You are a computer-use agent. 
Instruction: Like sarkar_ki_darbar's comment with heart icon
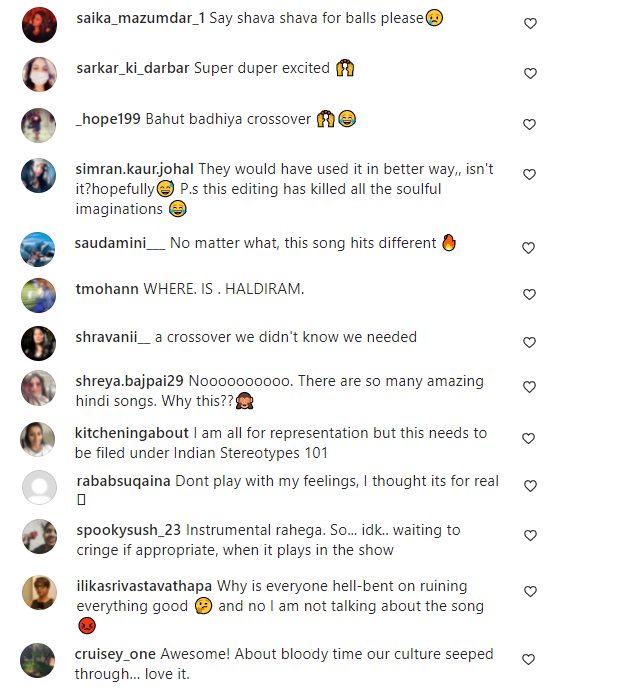pos(531,73)
